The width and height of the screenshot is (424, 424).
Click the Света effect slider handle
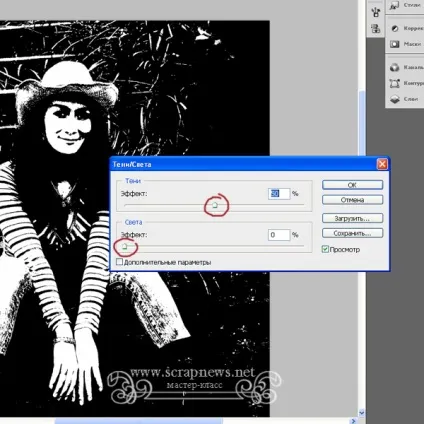pos(125,246)
